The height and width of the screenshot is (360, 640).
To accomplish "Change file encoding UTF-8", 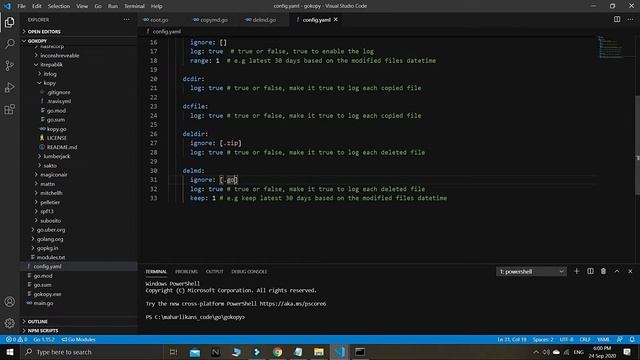I will [567, 340].
